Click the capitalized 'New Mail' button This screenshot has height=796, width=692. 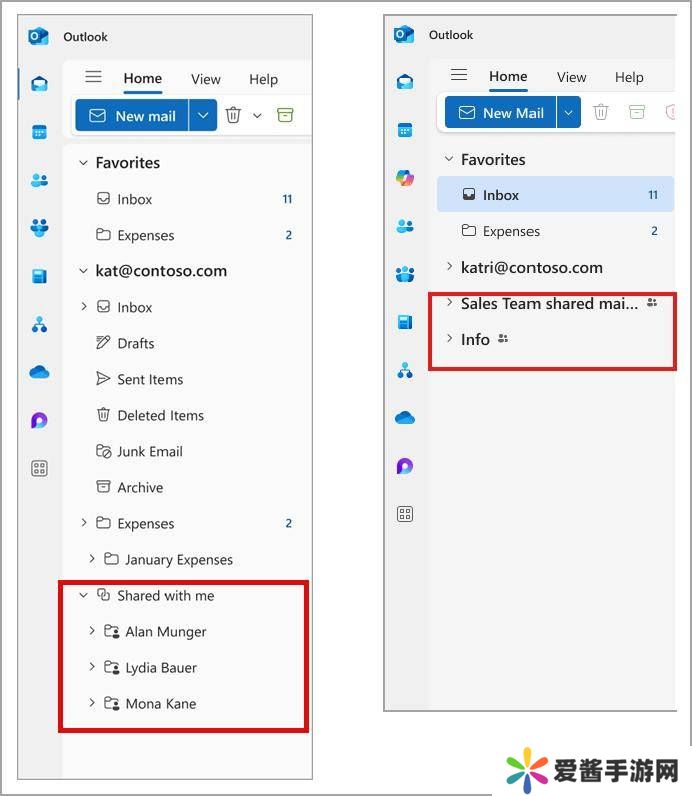pos(500,113)
